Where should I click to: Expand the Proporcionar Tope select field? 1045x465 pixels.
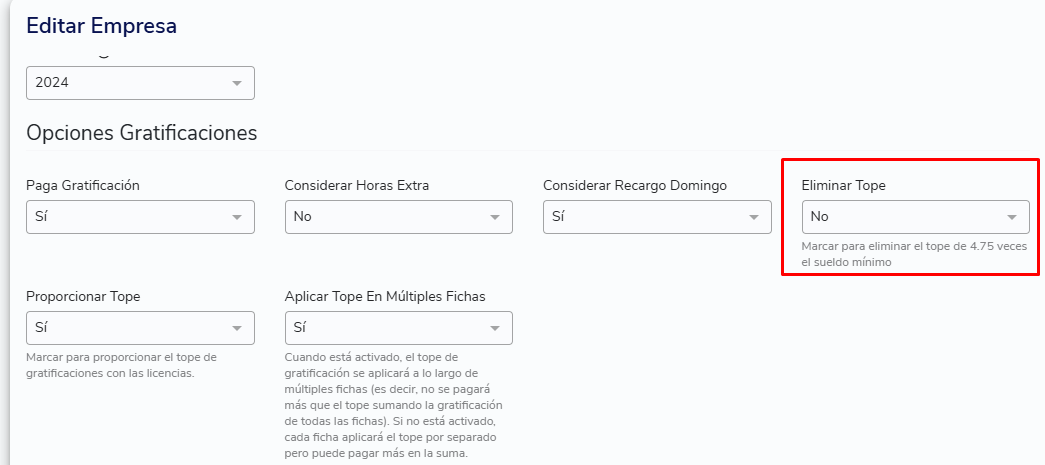pos(140,328)
